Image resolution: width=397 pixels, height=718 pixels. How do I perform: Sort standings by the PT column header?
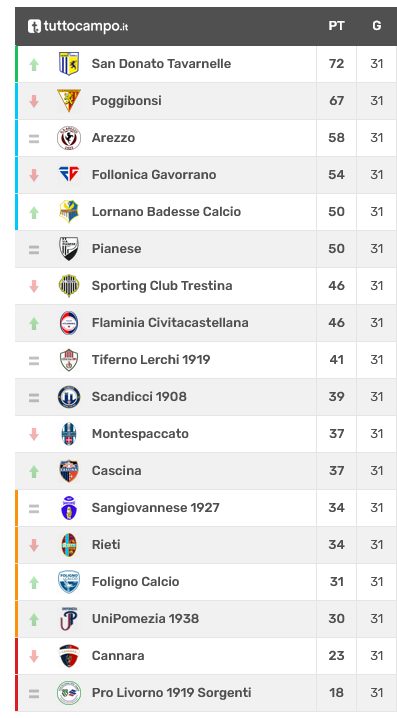pos(336,26)
